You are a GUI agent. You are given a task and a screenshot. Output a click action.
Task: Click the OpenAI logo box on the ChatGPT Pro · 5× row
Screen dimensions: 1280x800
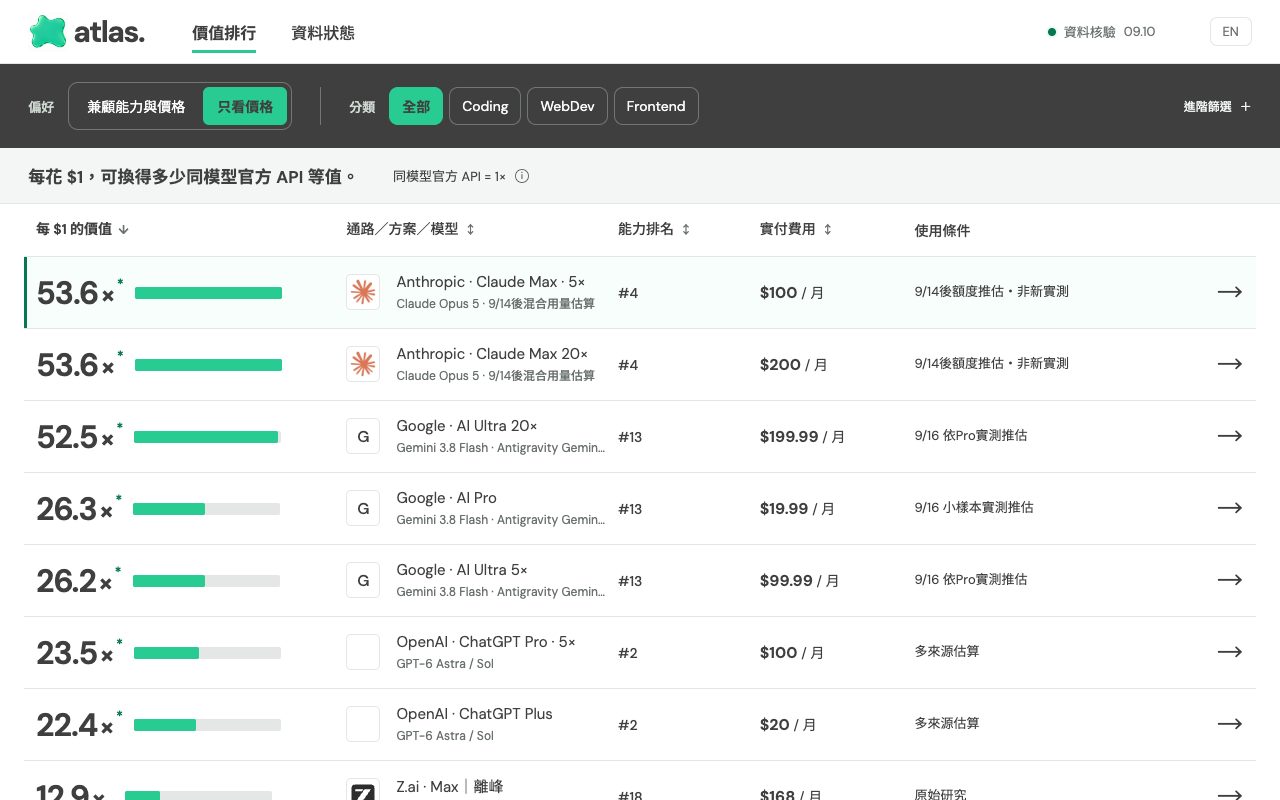tap(363, 652)
